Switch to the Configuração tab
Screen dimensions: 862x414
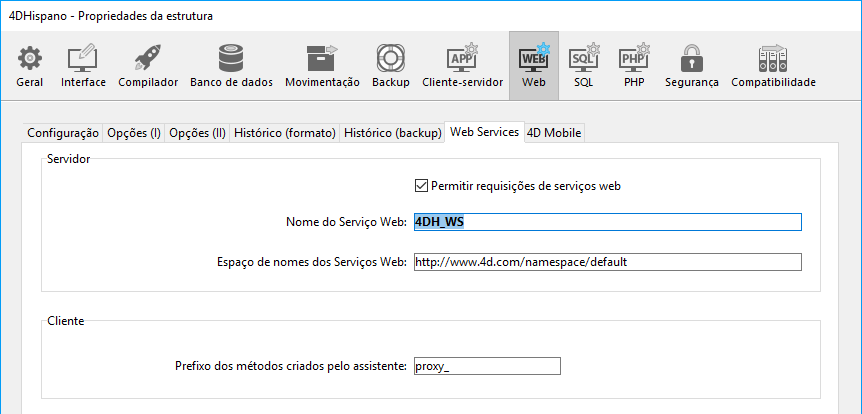63,133
